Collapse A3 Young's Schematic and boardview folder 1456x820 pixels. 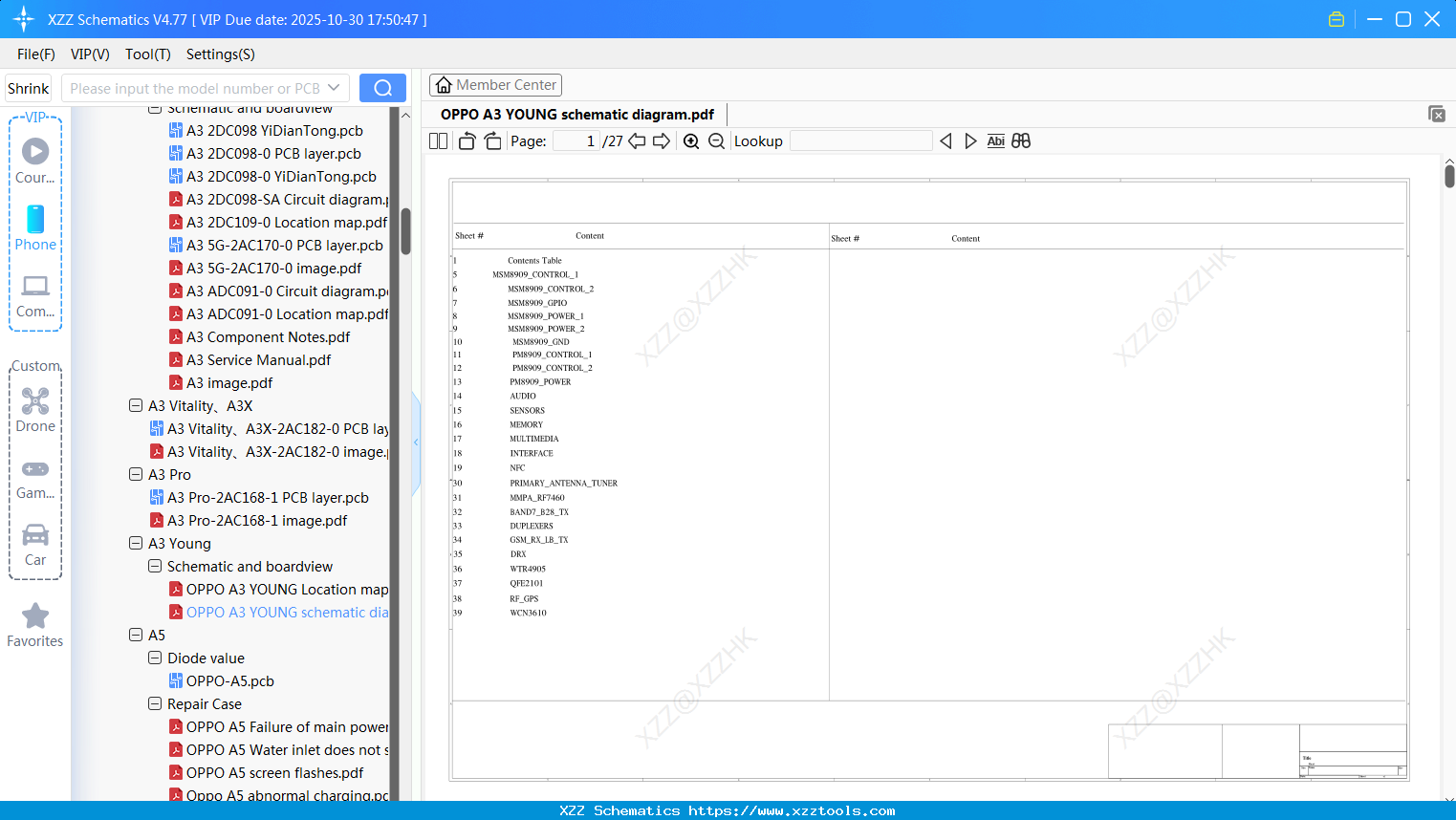(x=155, y=566)
